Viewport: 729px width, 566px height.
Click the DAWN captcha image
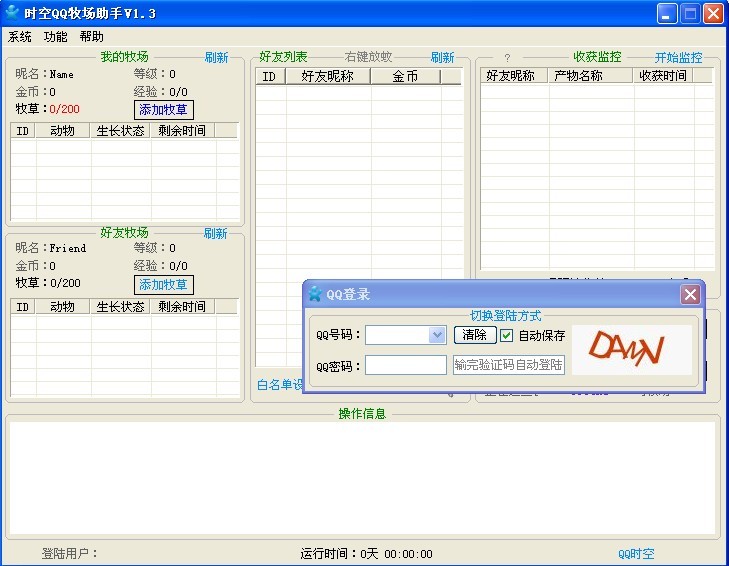pyautogui.click(x=631, y=350)
